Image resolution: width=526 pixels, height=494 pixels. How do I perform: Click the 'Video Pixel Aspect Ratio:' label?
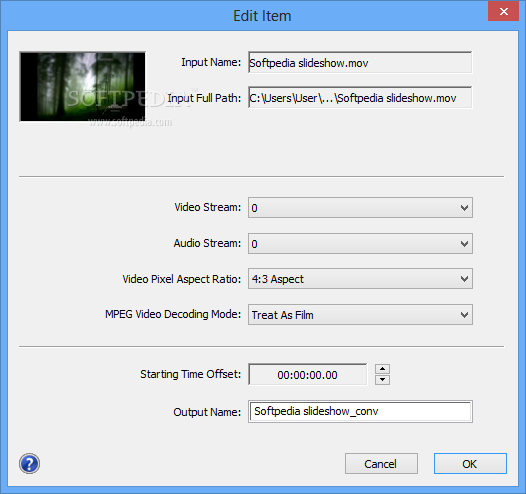[x=181, y=279]
